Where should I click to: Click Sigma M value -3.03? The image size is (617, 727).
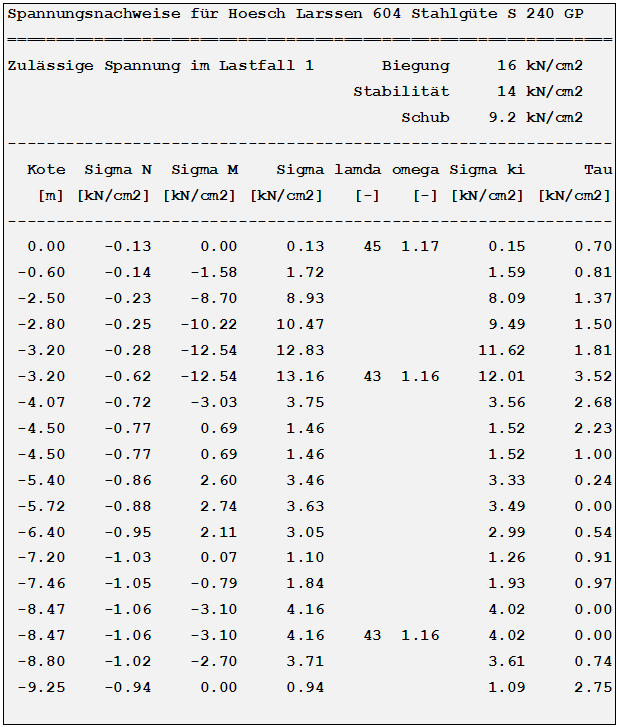pos(214,402)
